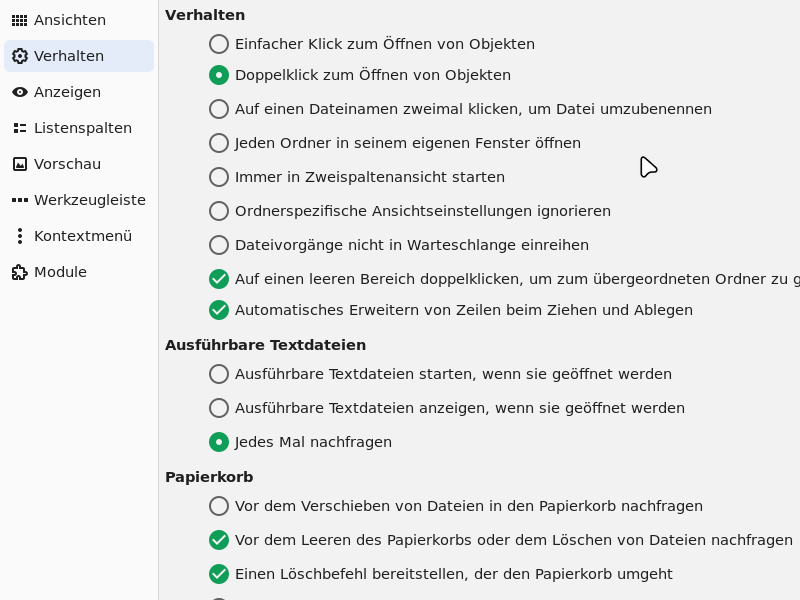Enable Immer in Zweispaltenansicht starten
This screenshot has width=800, height=600.
(x=219, y=177)
